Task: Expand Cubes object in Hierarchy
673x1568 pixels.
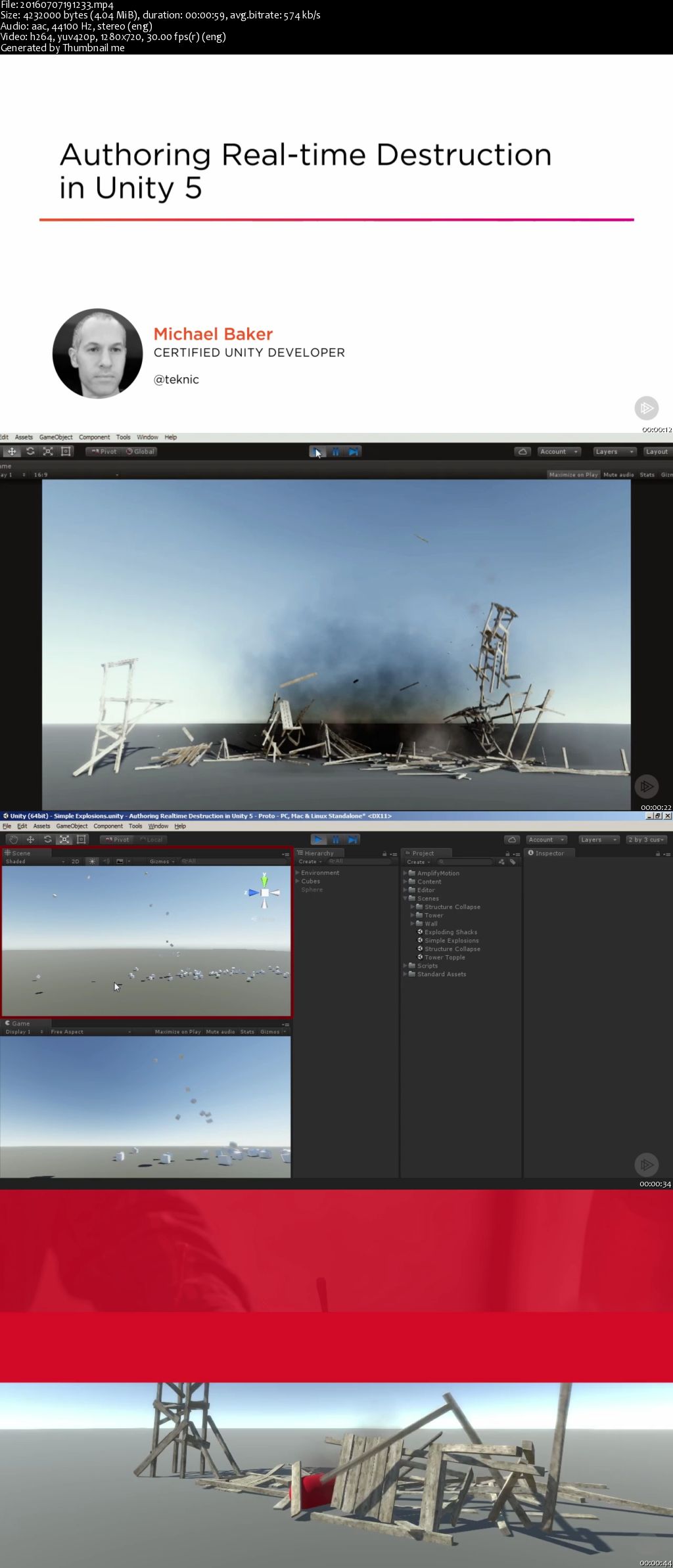Action: pyautogui.click(x=298, y=882)
